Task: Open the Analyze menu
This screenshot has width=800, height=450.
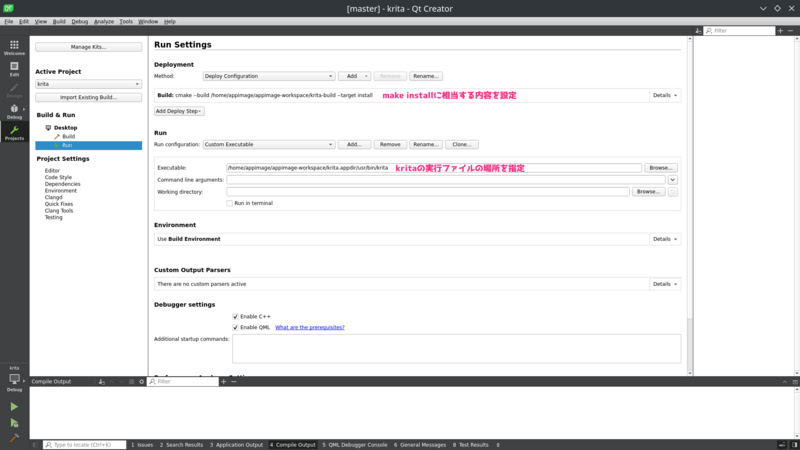Action: 104,21
